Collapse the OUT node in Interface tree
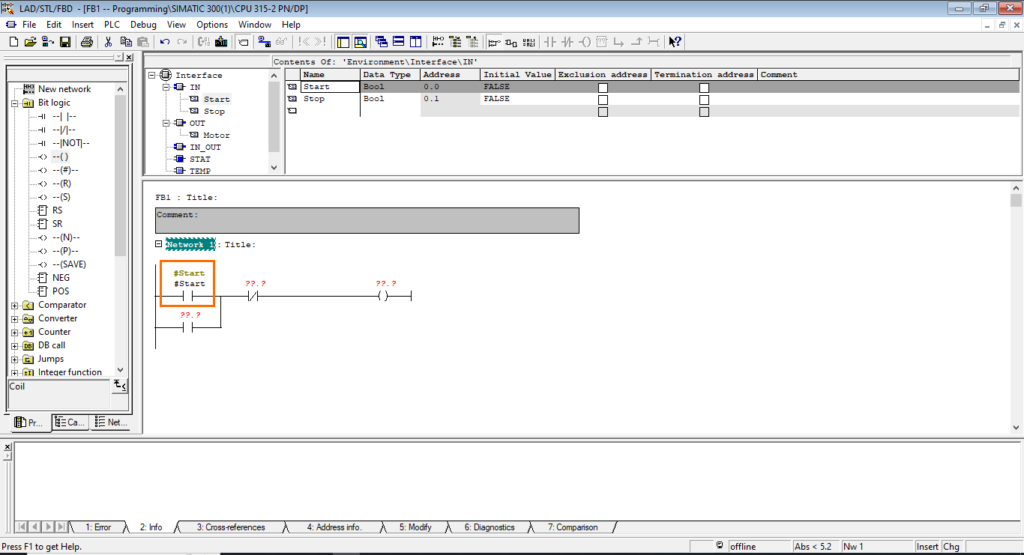This screenshot has width=1024, height=555. click(x=167, y=123)
